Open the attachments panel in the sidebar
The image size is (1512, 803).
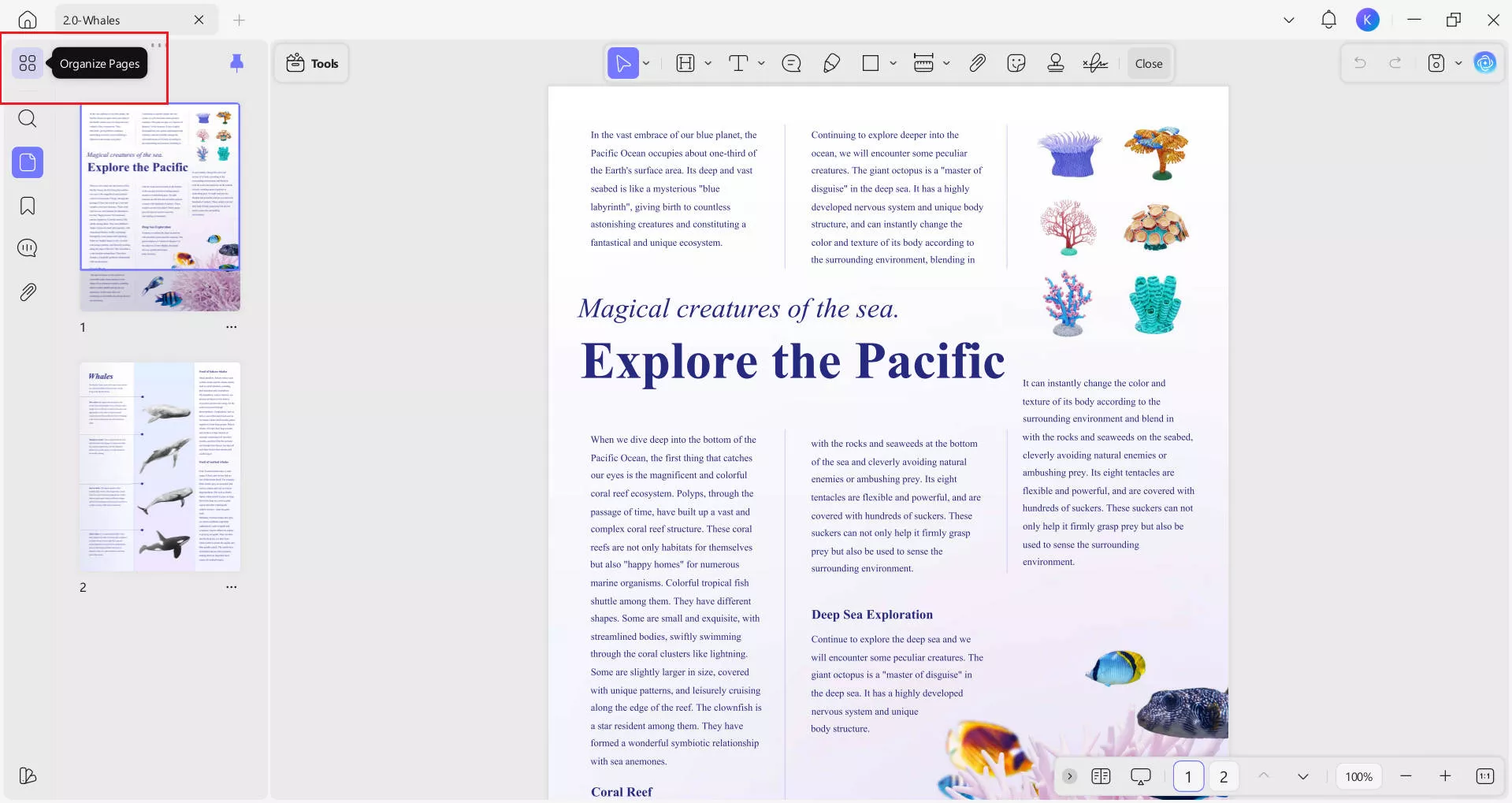[x=28, y=292]
